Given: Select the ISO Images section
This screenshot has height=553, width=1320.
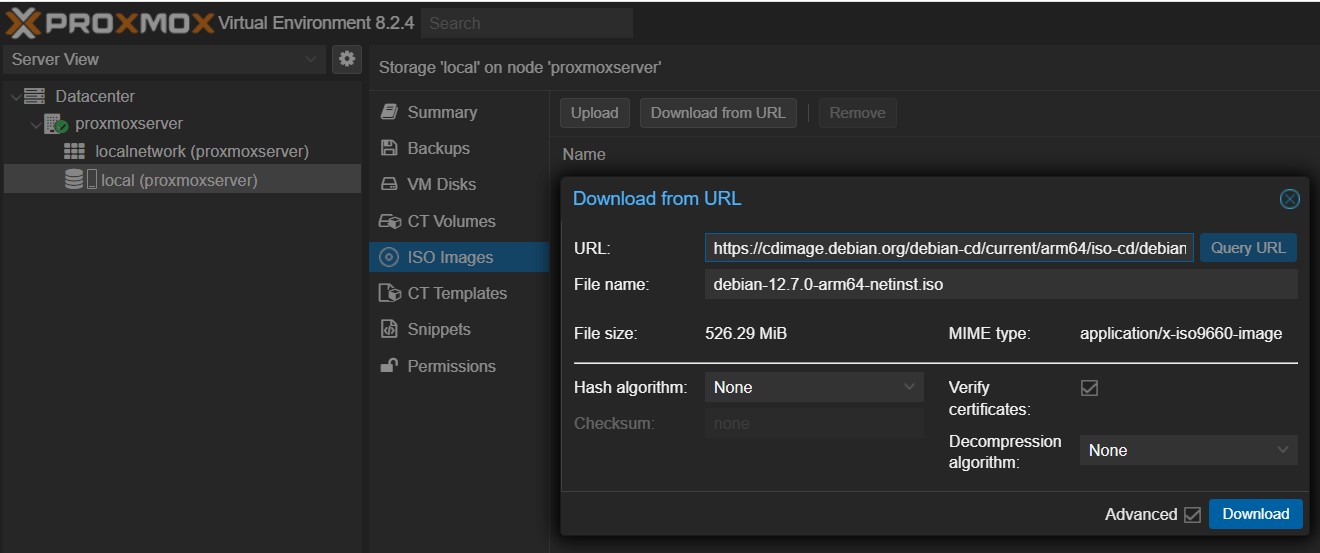Looking at the screenshot, I should [459, 257].
